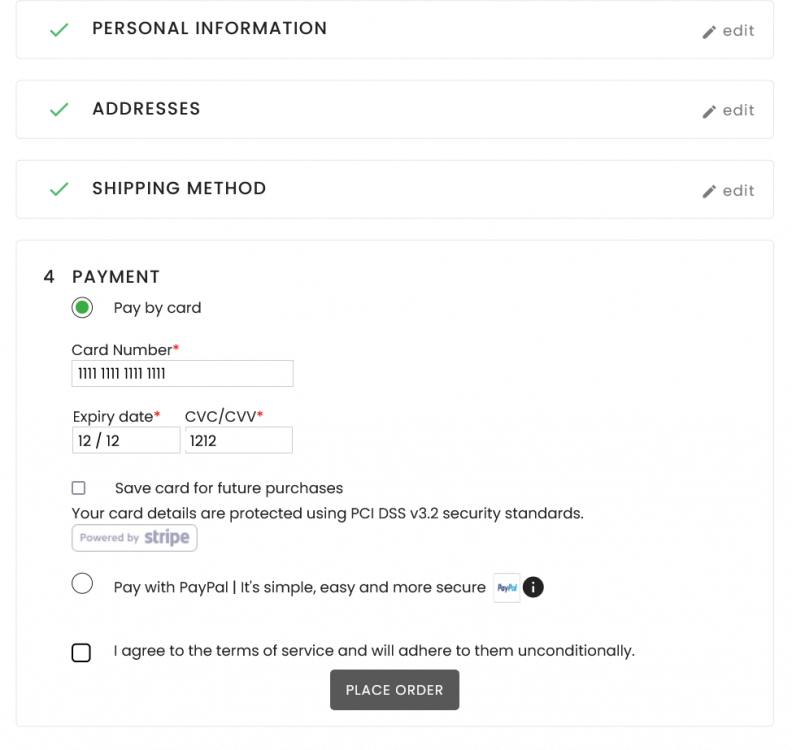Expand the Addresses section header
792x750 pixels.
146,109
